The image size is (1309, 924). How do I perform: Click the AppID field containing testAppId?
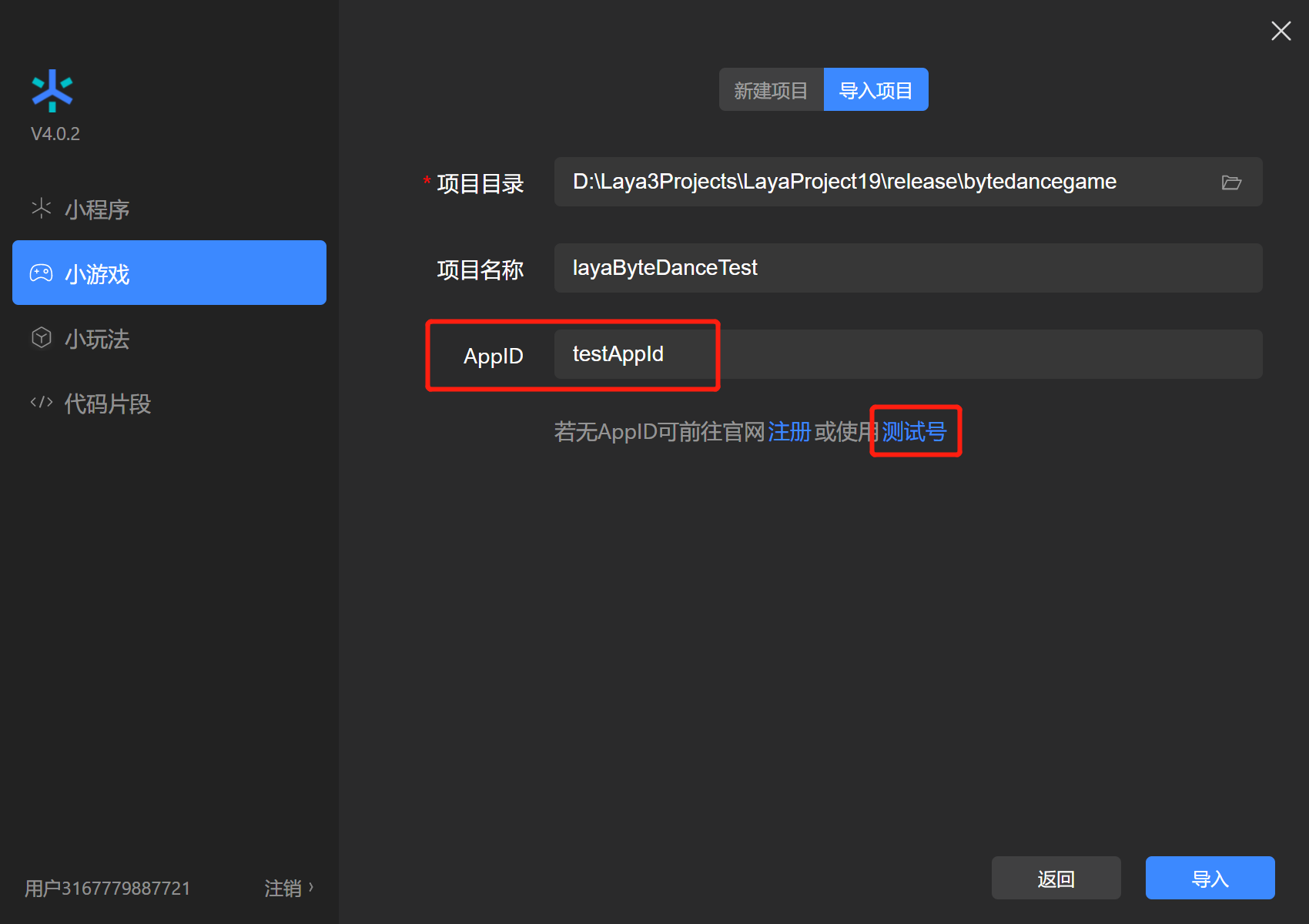pyautogui.click(x=907, y=354)
